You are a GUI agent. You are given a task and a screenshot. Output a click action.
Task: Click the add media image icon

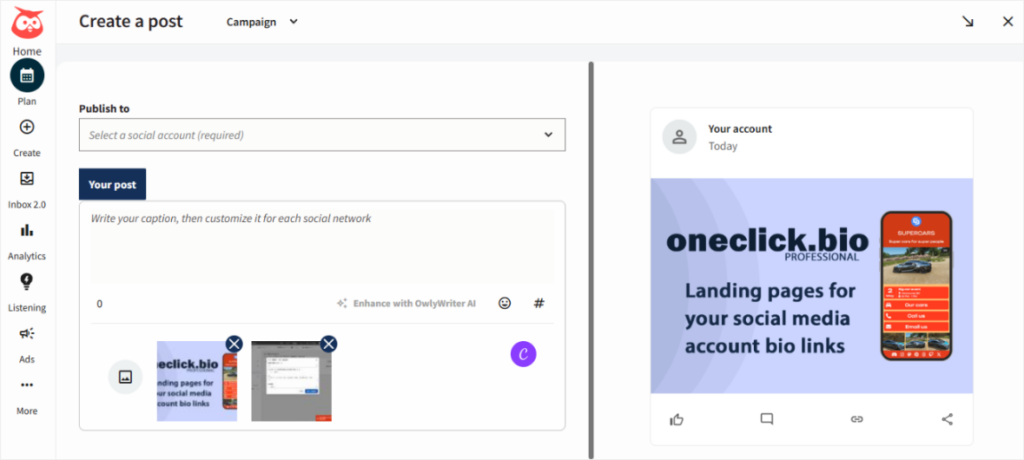[125, 376]
